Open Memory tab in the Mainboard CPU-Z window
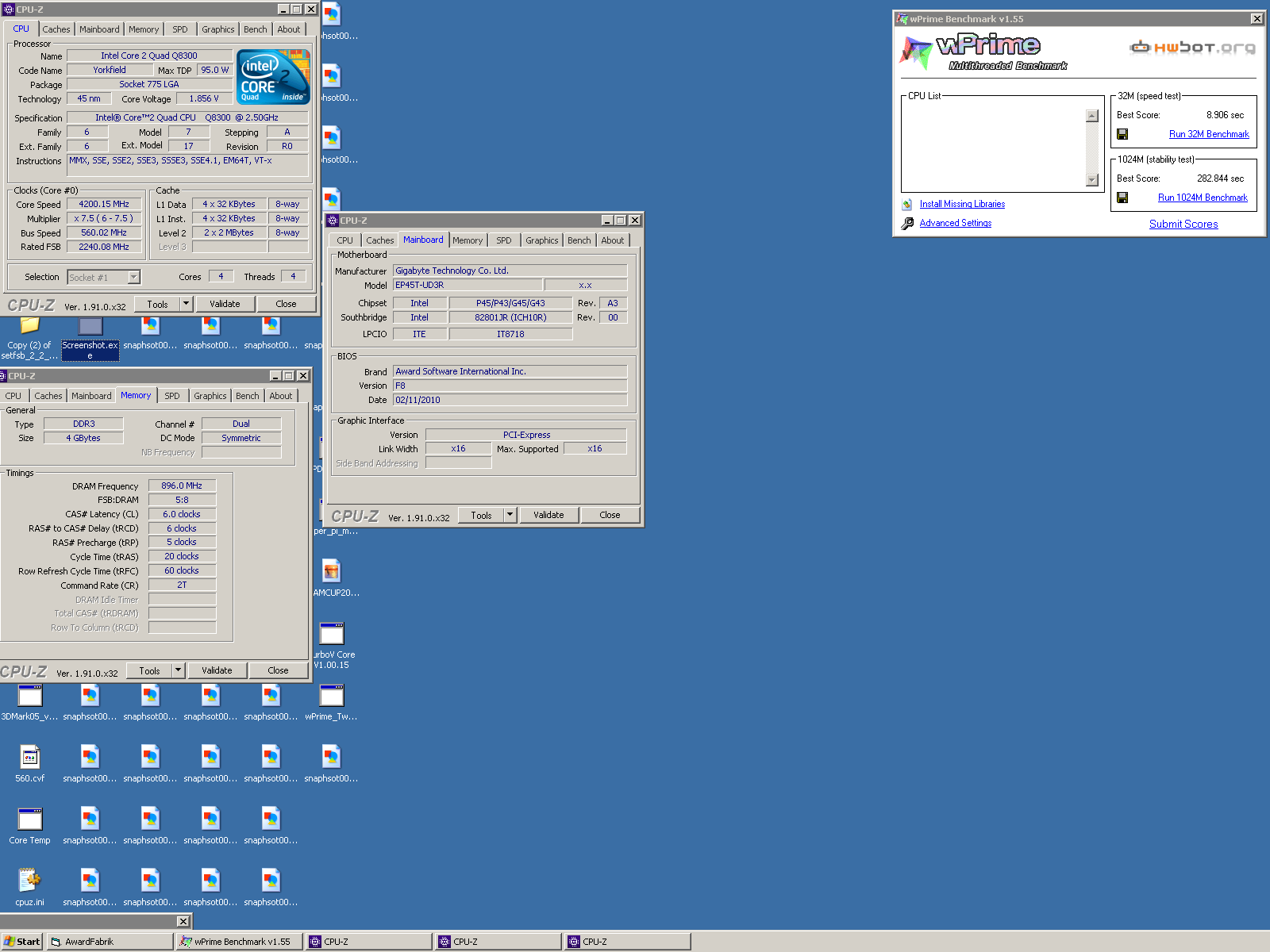 [x=468, y=240]
